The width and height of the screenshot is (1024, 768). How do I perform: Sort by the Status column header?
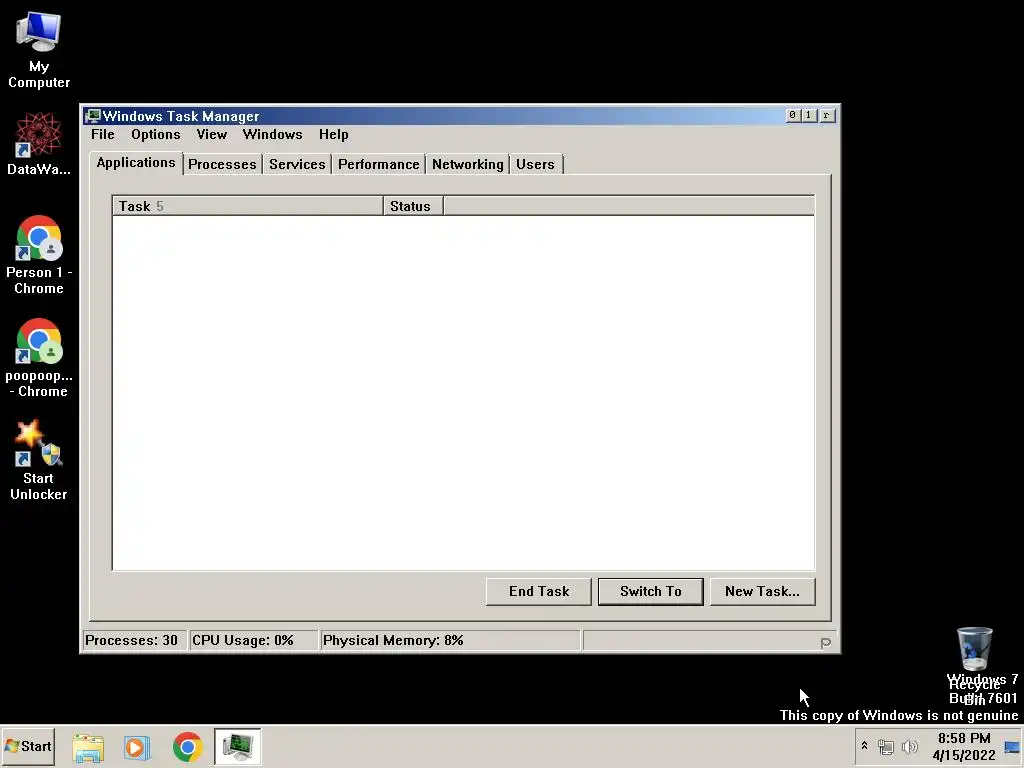tap(413, 206)
